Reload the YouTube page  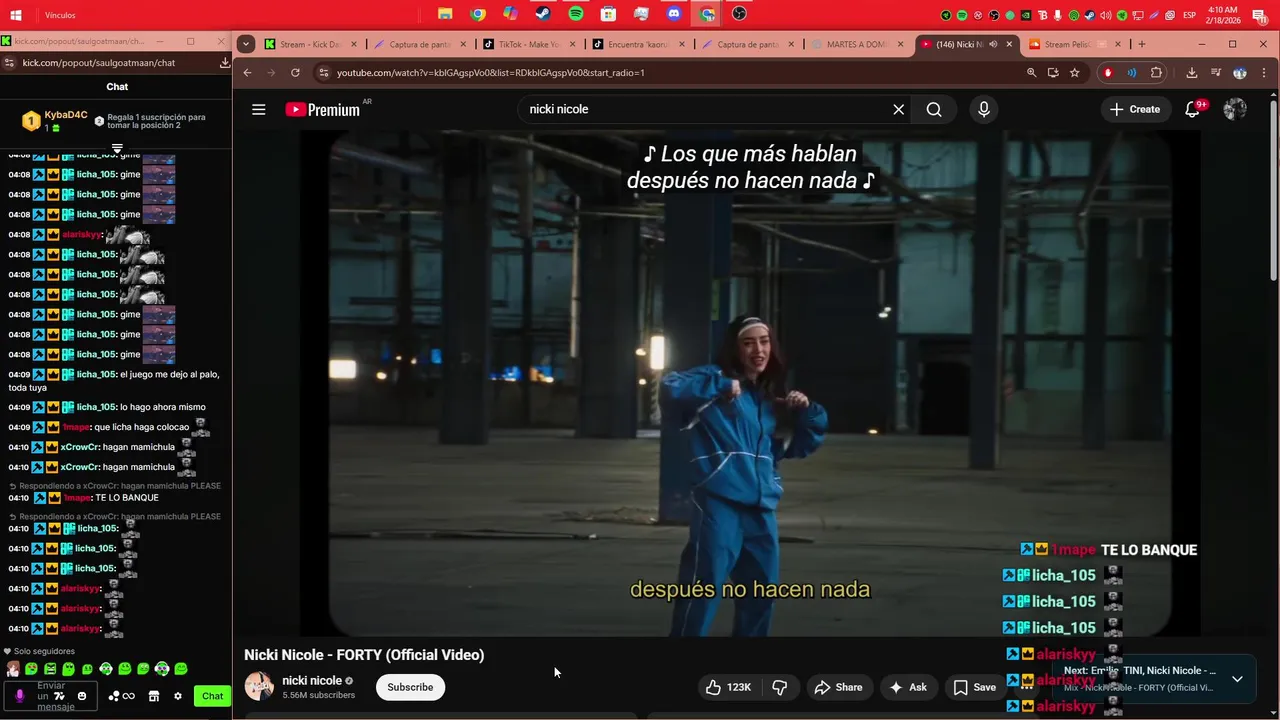[x=295, y=73]
